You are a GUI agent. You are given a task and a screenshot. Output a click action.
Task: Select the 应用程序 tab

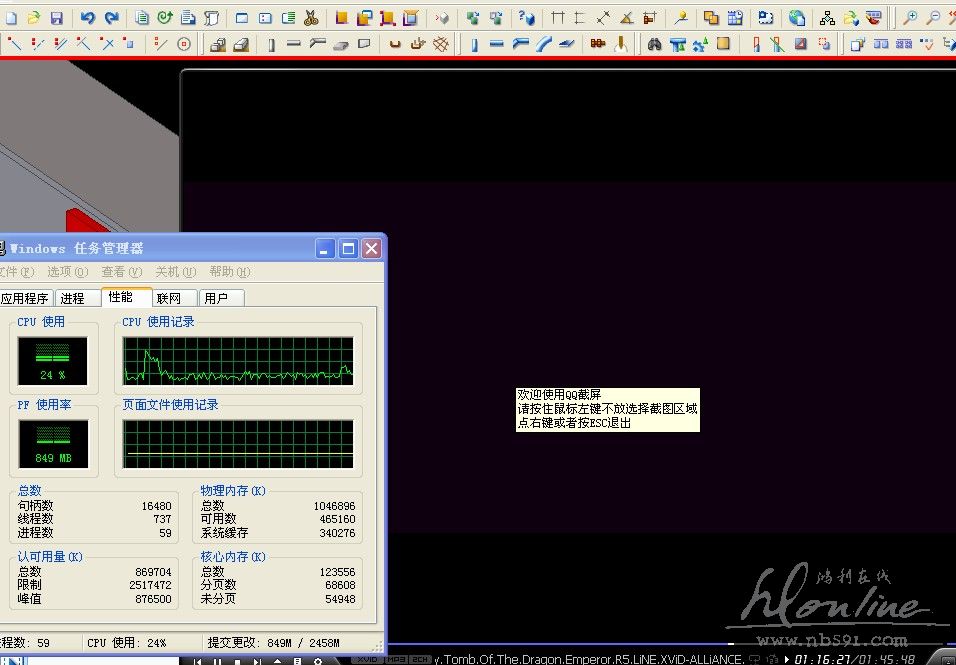tap(25, 298)
